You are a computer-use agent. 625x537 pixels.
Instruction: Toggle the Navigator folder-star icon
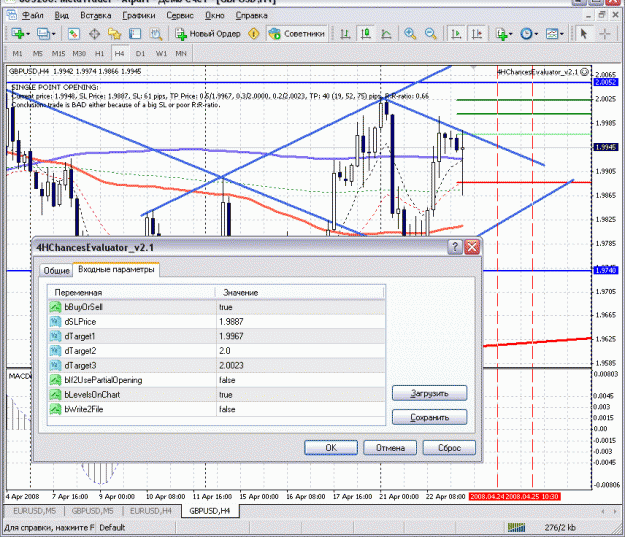tap(114, 34)
